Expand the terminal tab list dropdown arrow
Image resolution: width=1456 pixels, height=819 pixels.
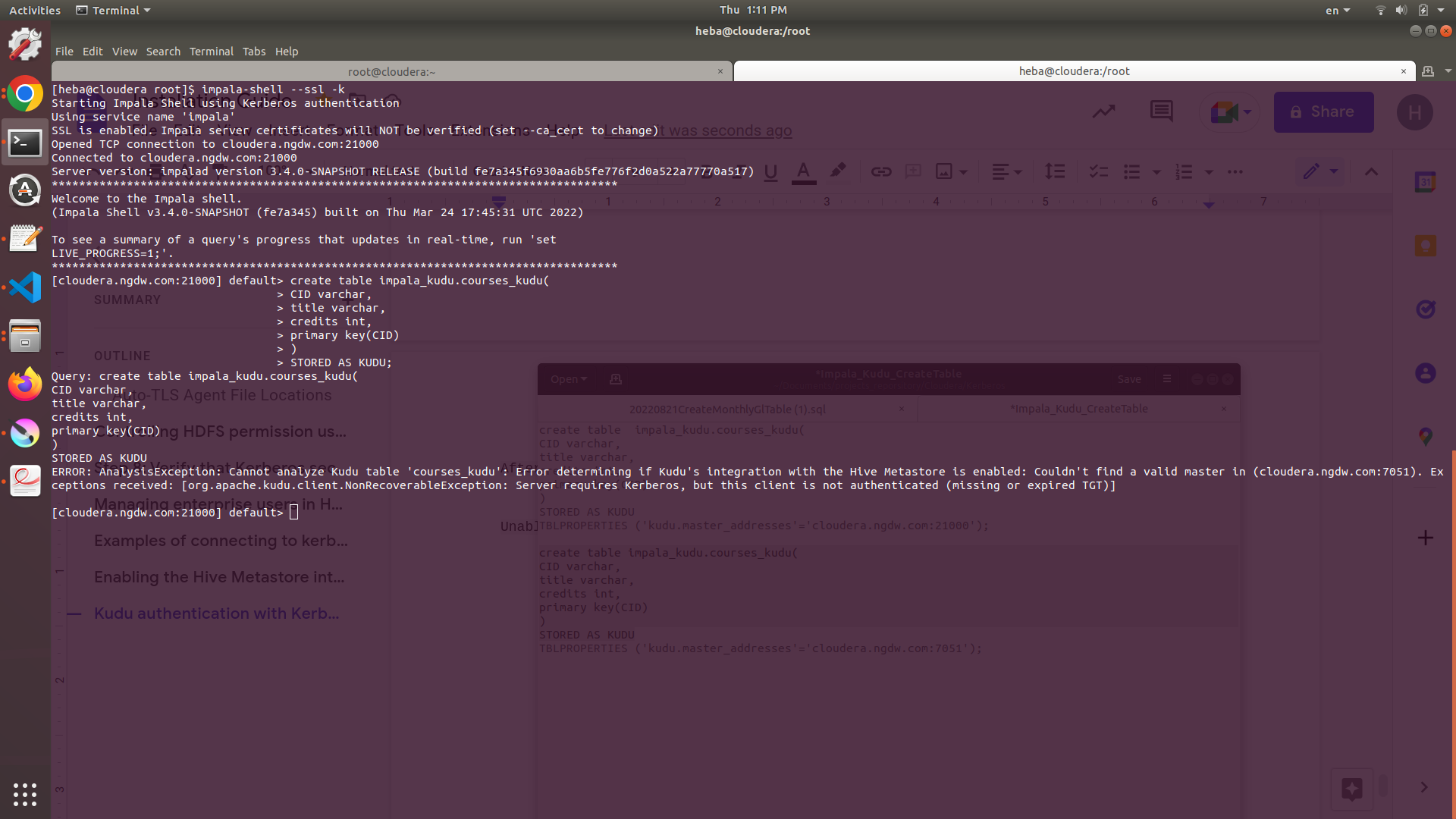(1448, 71)
